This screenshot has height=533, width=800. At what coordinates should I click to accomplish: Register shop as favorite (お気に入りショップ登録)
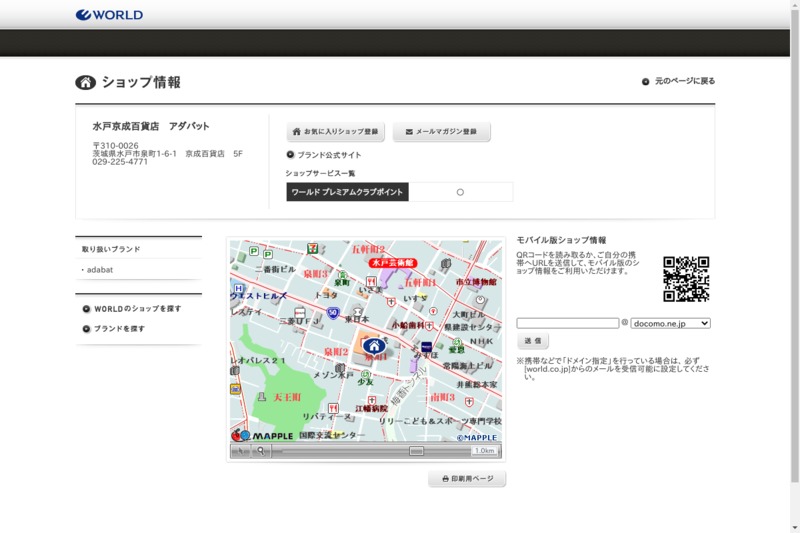[335, 132]
